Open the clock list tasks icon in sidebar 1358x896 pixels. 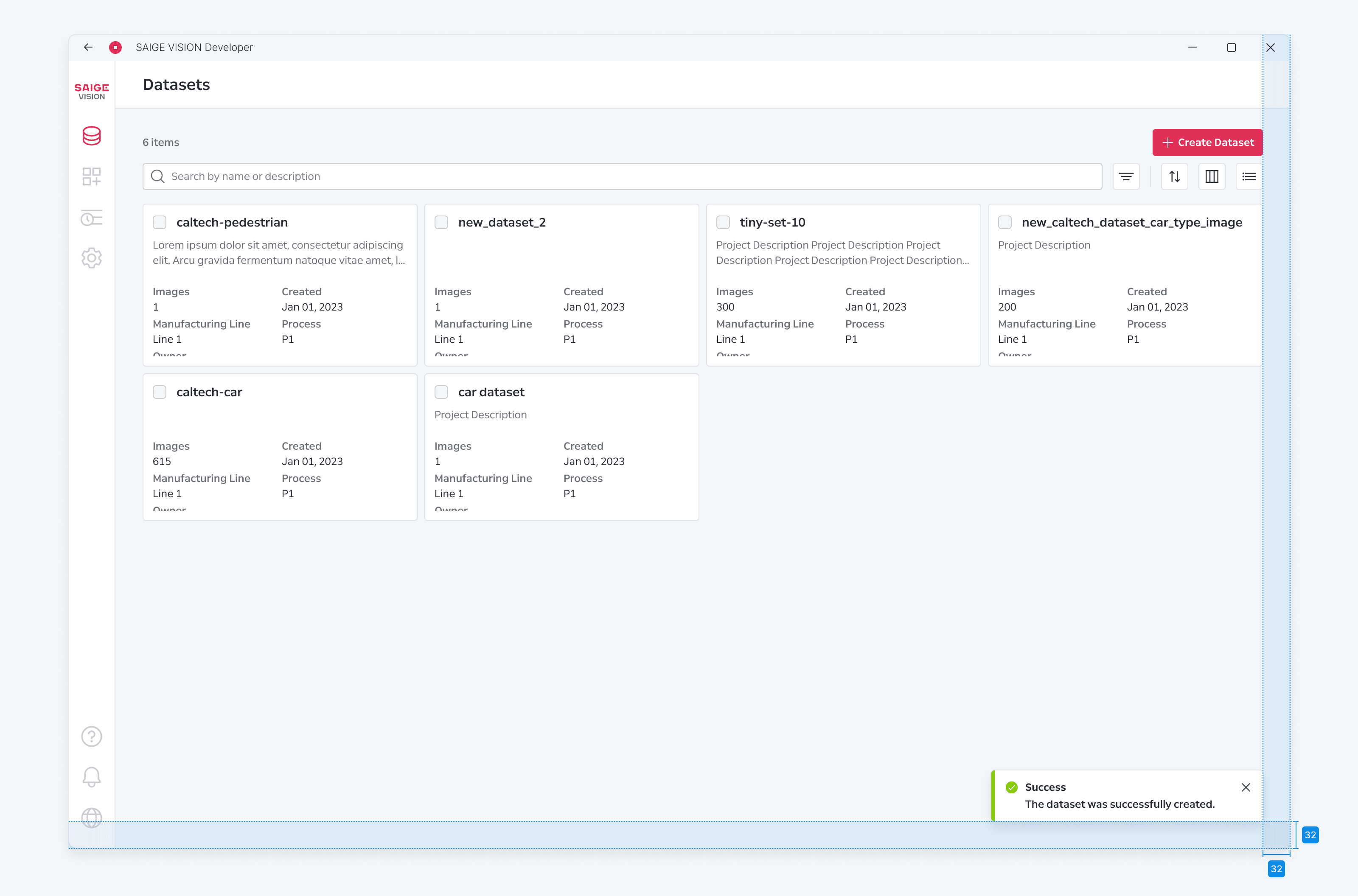click(x=91, y=218)
